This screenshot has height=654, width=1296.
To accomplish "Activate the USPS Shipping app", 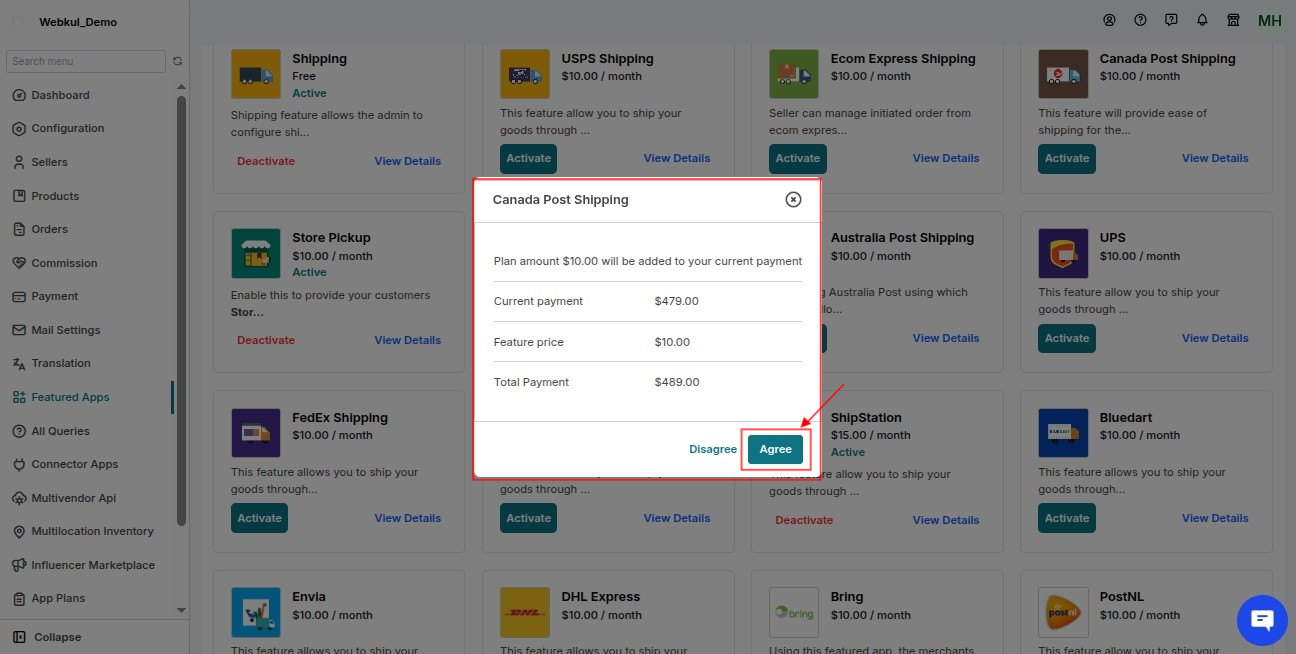I will 528,158.
